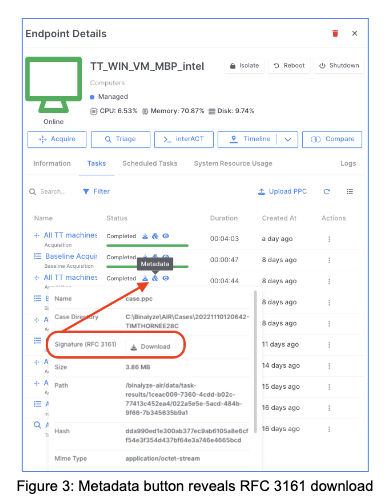392x501 pixels.
Task: Click the Duration column header
Action: click(224, 218)
